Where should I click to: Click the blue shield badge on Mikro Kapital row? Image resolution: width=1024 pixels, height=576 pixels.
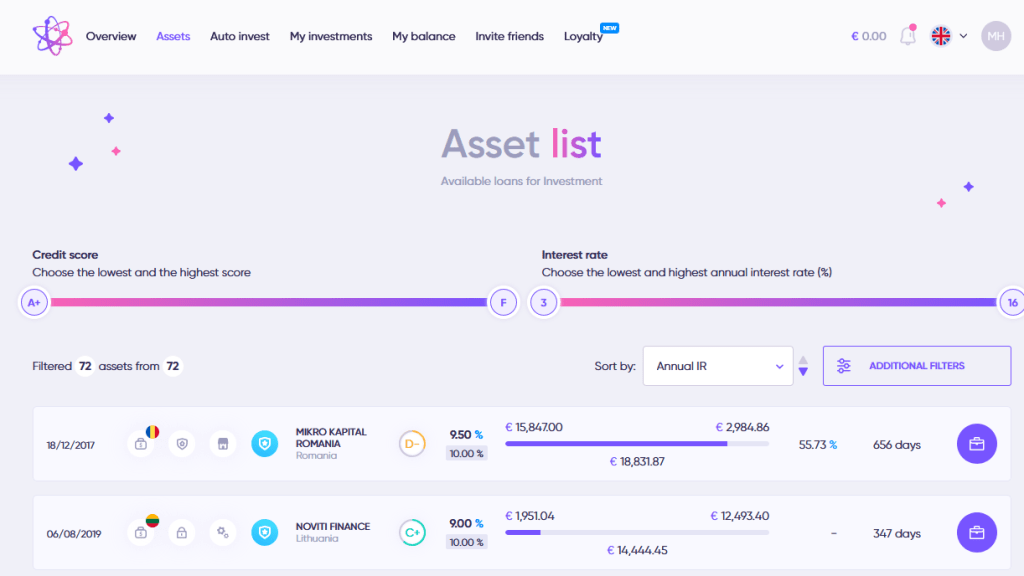(264, 444)
